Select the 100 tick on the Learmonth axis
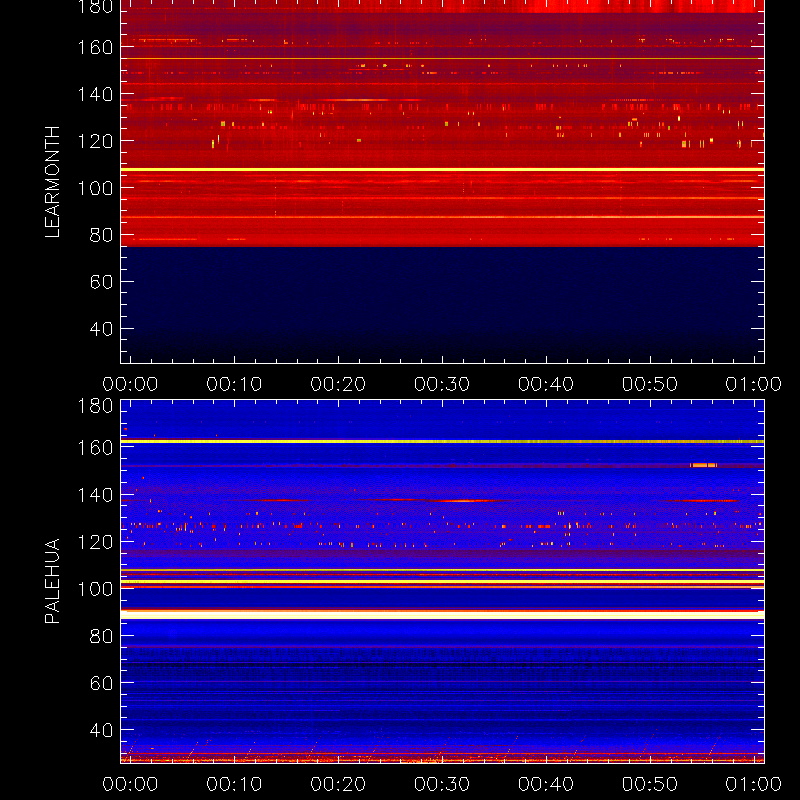This screenshot has height=800, width=800. [95, 188]
